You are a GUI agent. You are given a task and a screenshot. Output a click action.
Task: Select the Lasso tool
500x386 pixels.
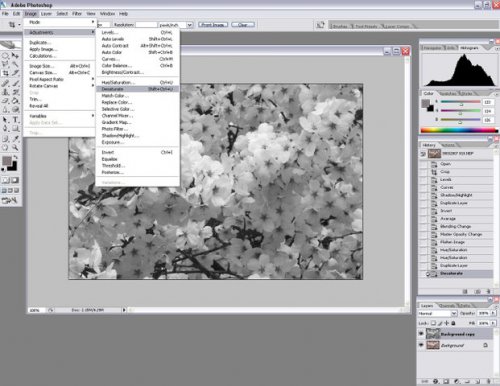[6, 64]
